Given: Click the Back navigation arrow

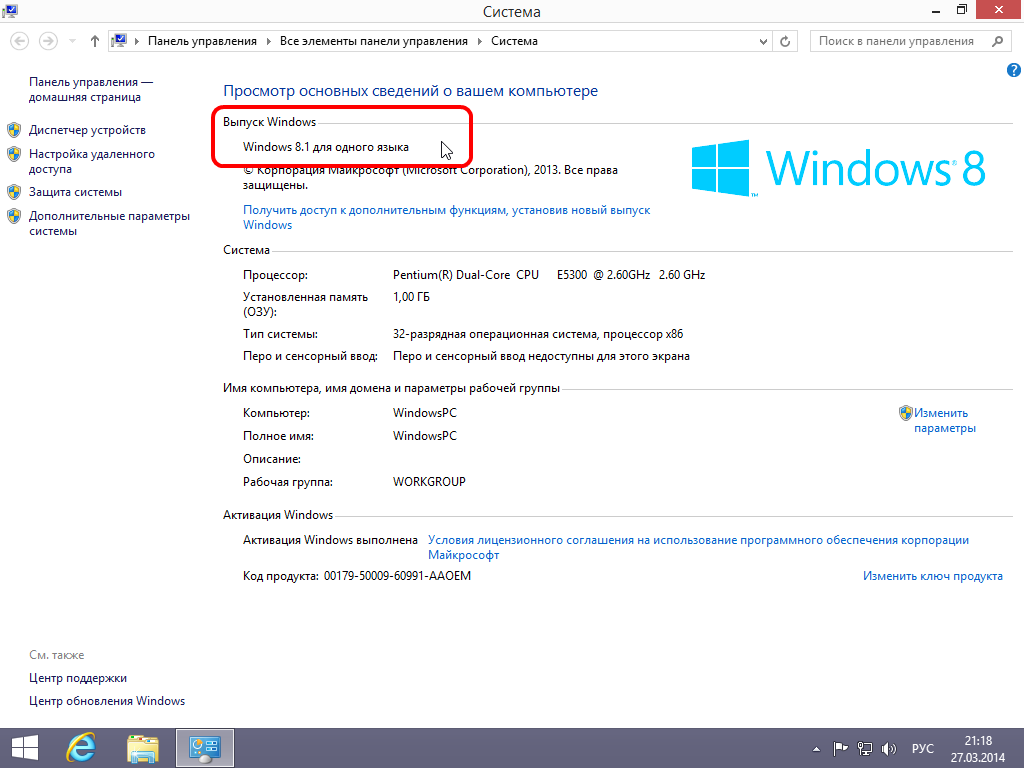Looking at the screenshot, I should 20,41.
